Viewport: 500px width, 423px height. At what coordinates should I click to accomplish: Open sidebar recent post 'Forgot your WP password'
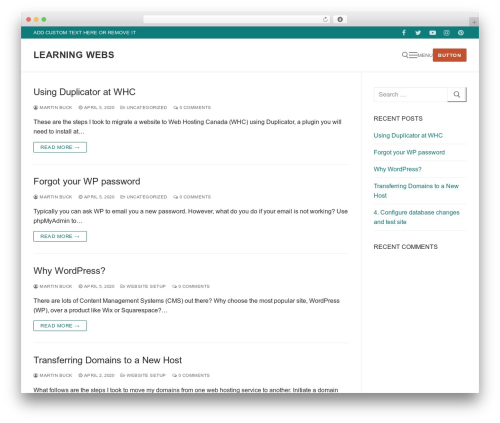409,152
